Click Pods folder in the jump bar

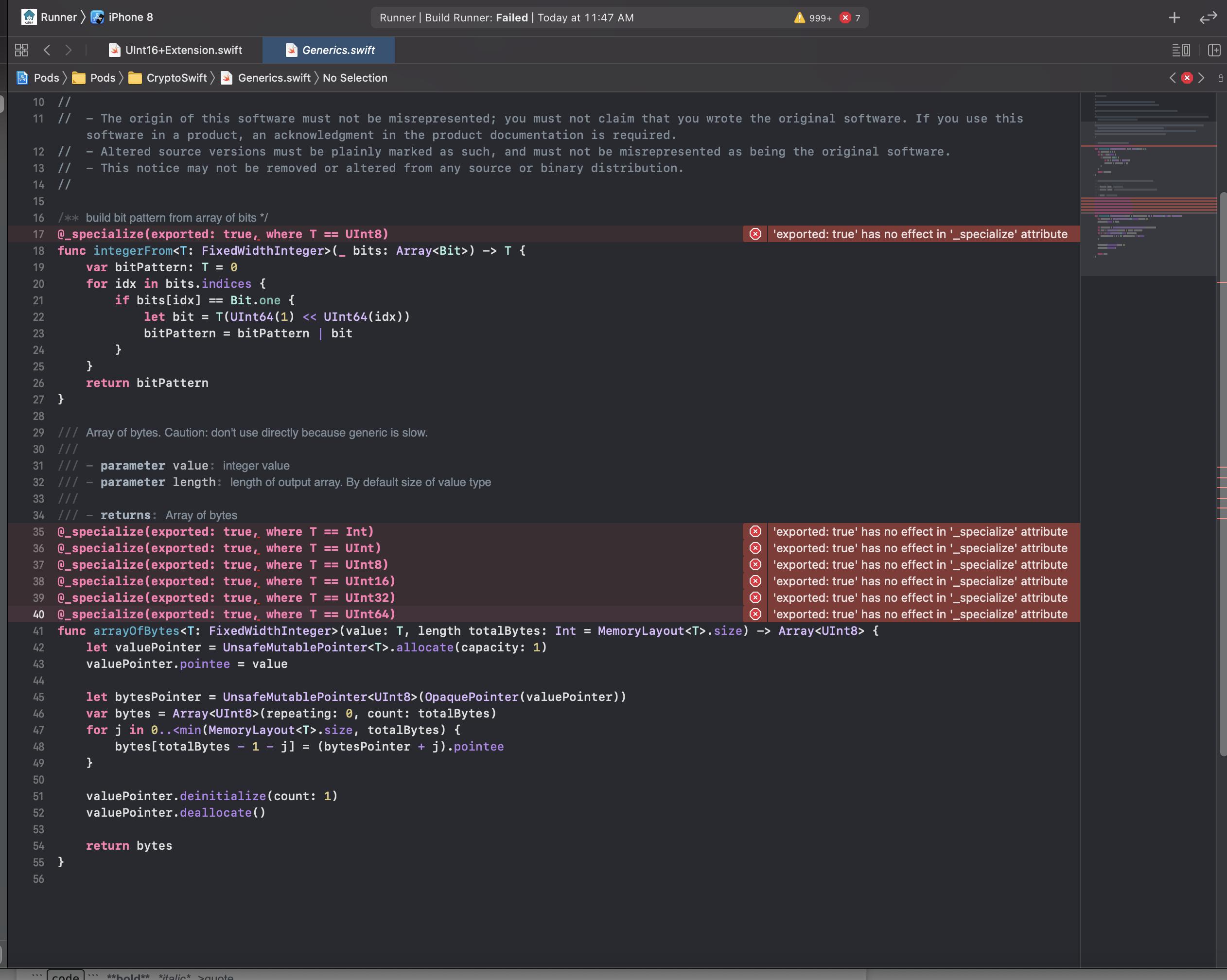pyautogui.click(x=94, y=78)
